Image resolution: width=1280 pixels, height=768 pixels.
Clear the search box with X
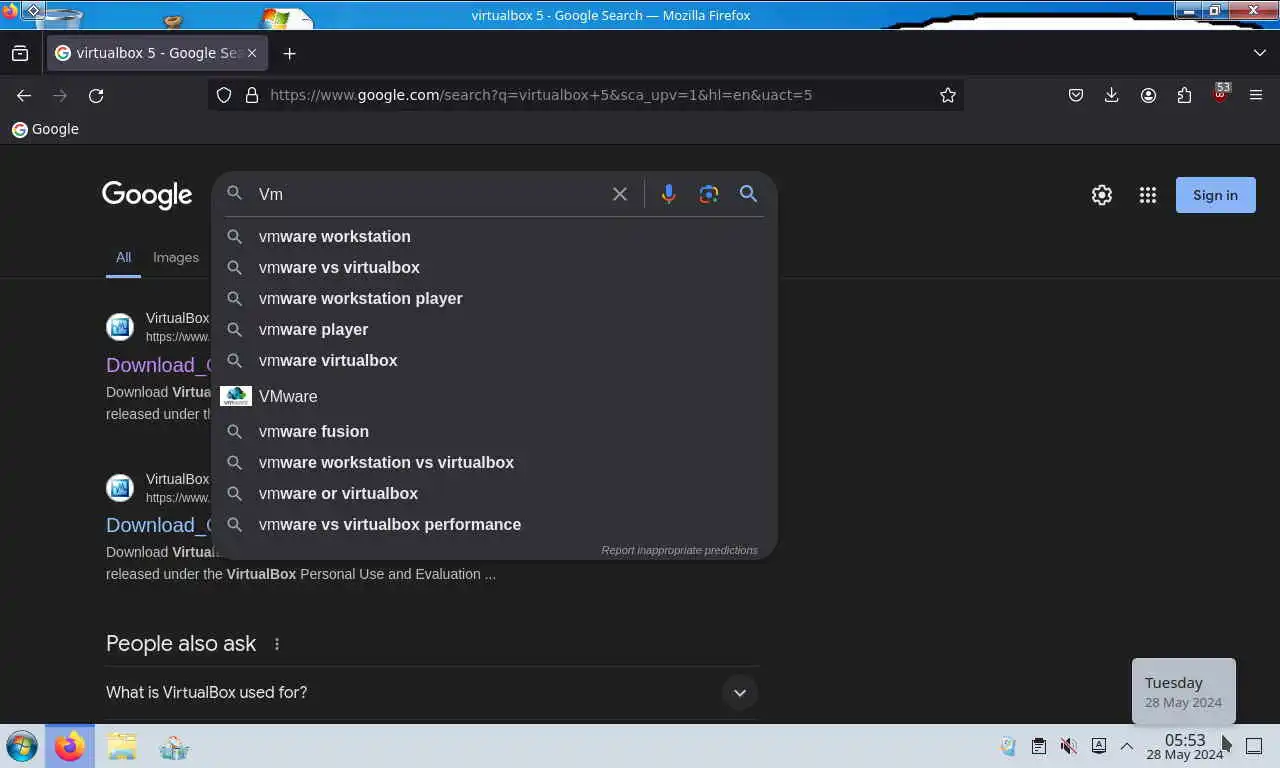pos(620,194)
